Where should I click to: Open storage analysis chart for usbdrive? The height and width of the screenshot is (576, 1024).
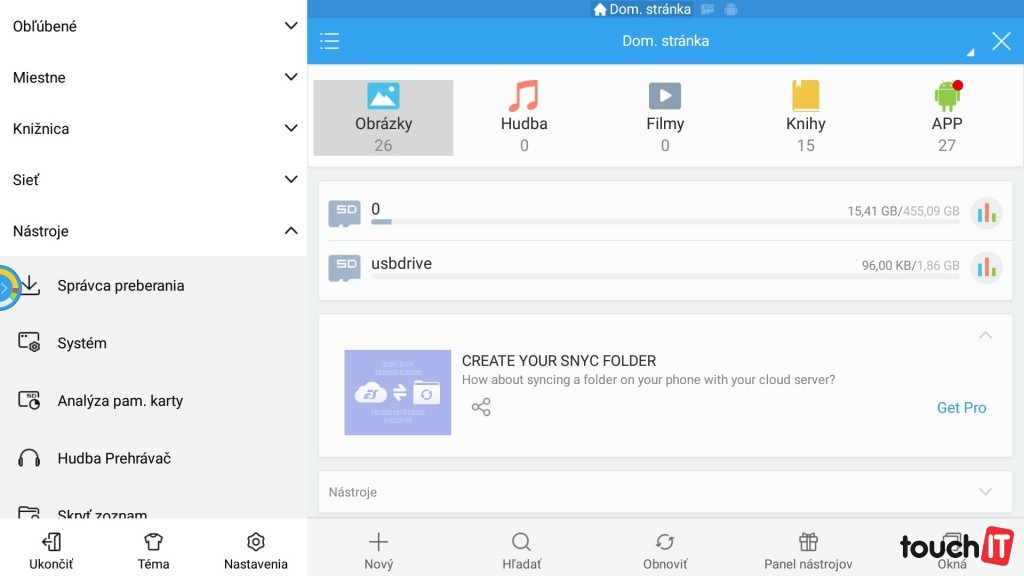[986, 268]
